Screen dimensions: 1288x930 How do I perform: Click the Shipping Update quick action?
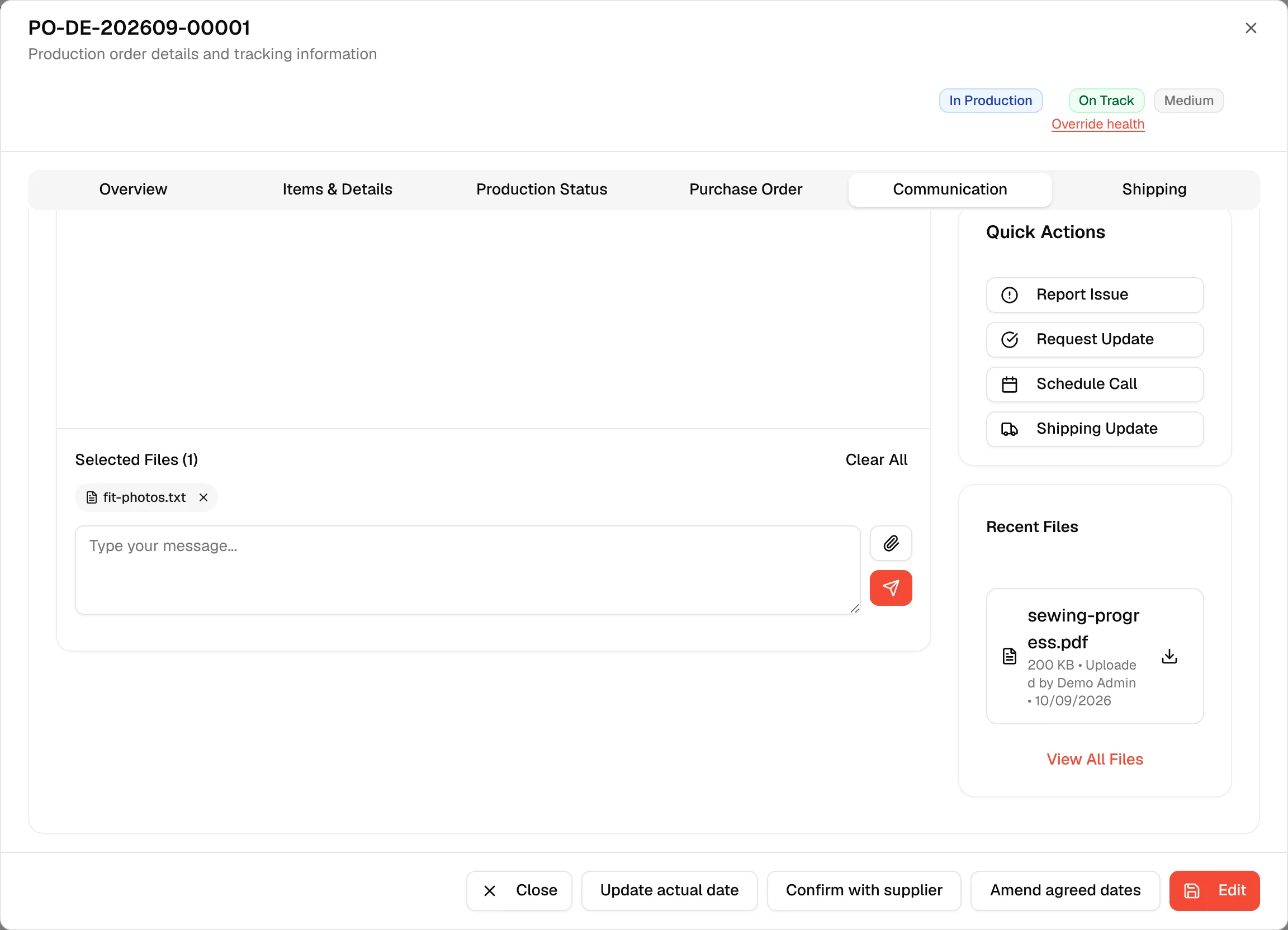pos(1095,429)
